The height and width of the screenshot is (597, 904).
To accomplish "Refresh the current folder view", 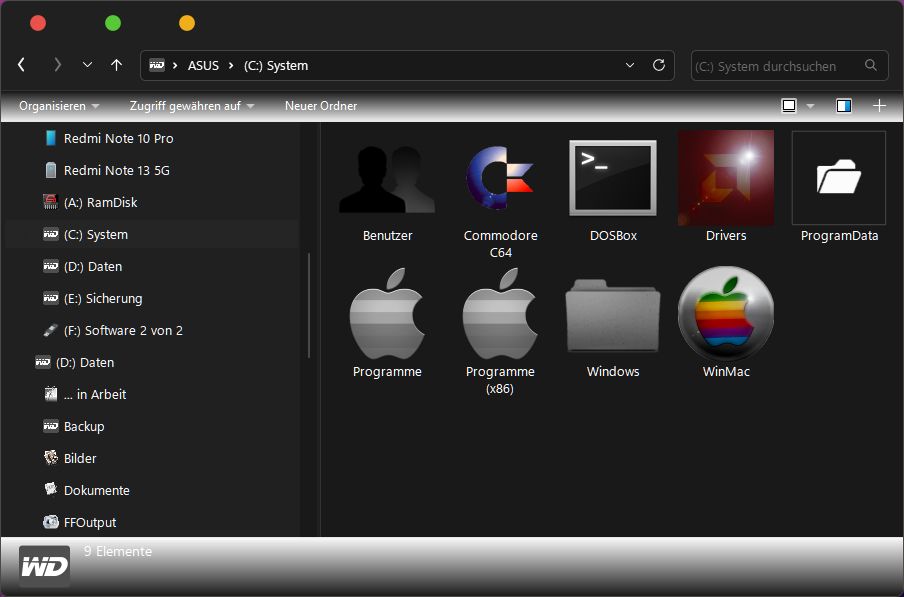I will tap(659, 65).
